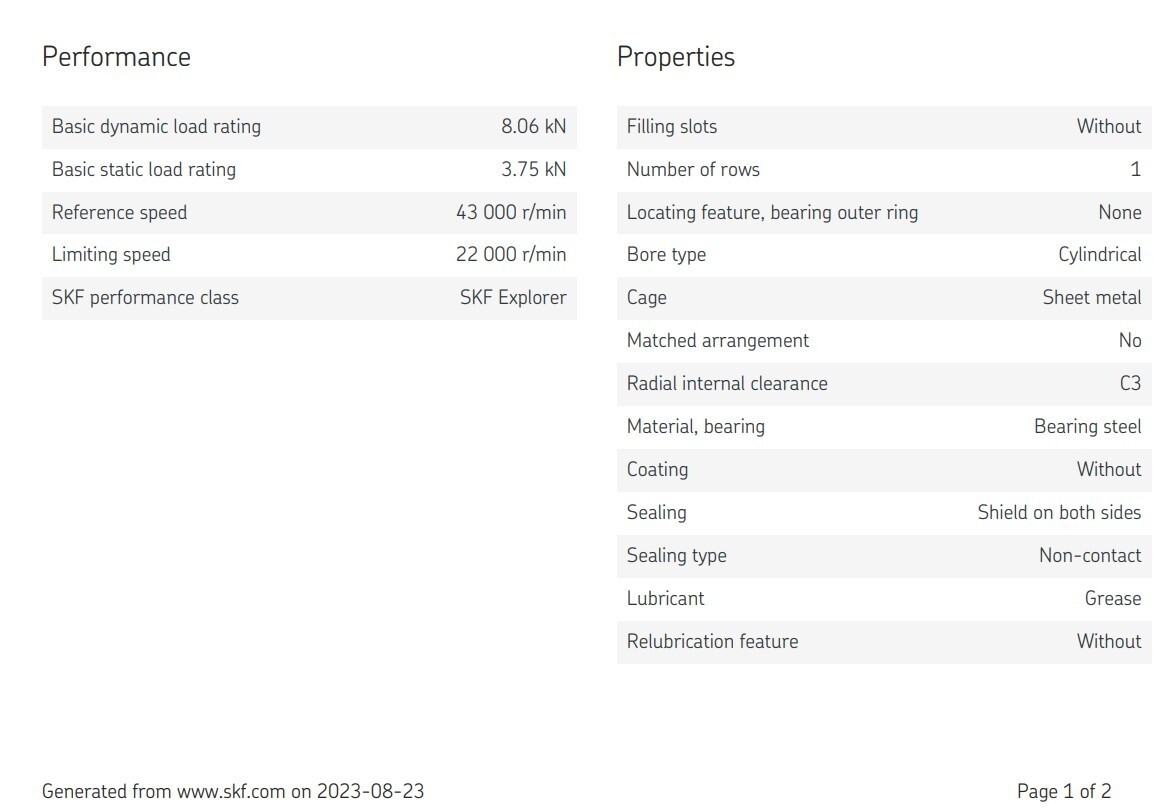Click the www.skf.com text in footer
This screenshot has width=1156, height=811.
[x=231, y=792]
